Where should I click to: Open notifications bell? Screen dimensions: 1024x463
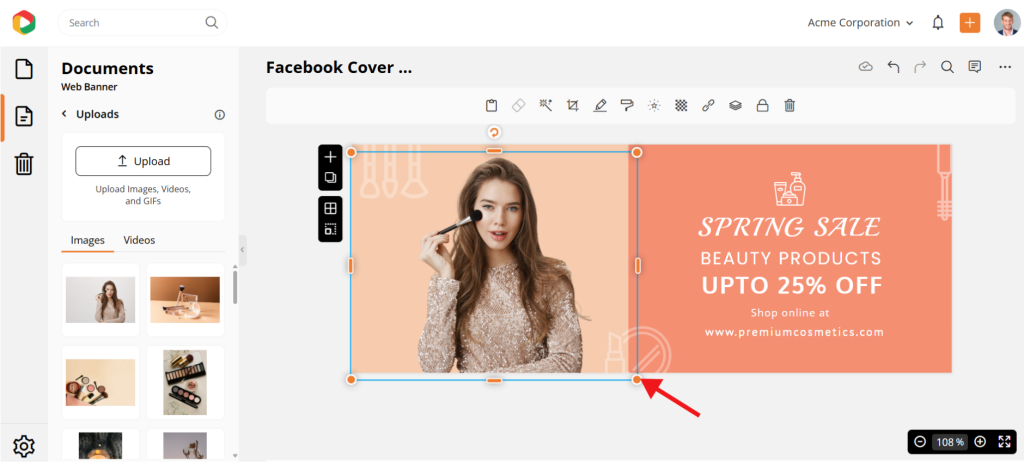938,22
